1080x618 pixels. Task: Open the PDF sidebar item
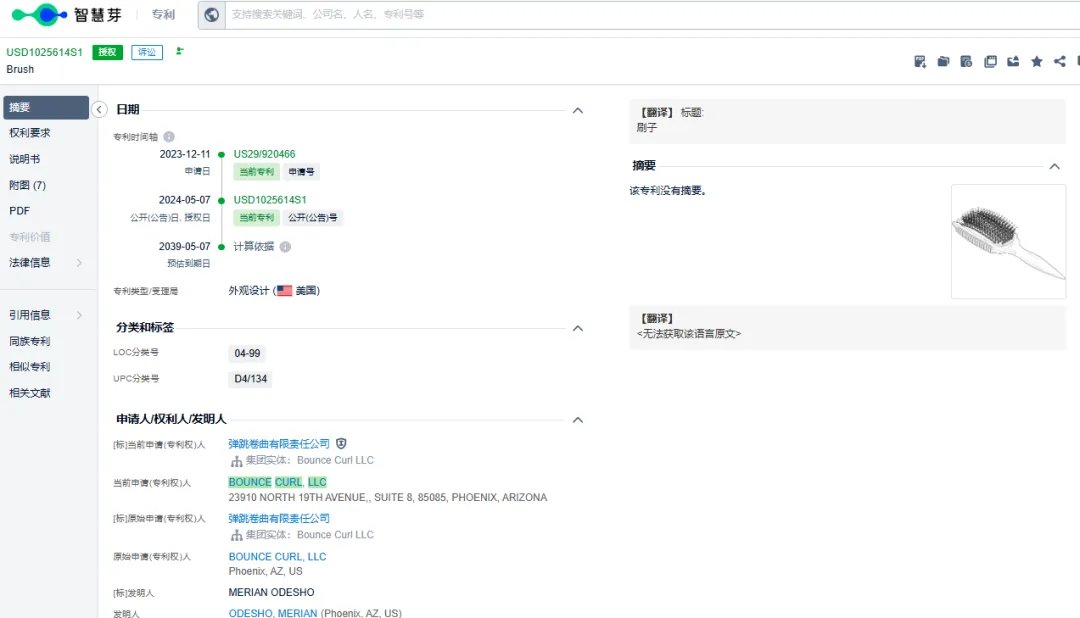pyautogui.click(x=19, y=211)
